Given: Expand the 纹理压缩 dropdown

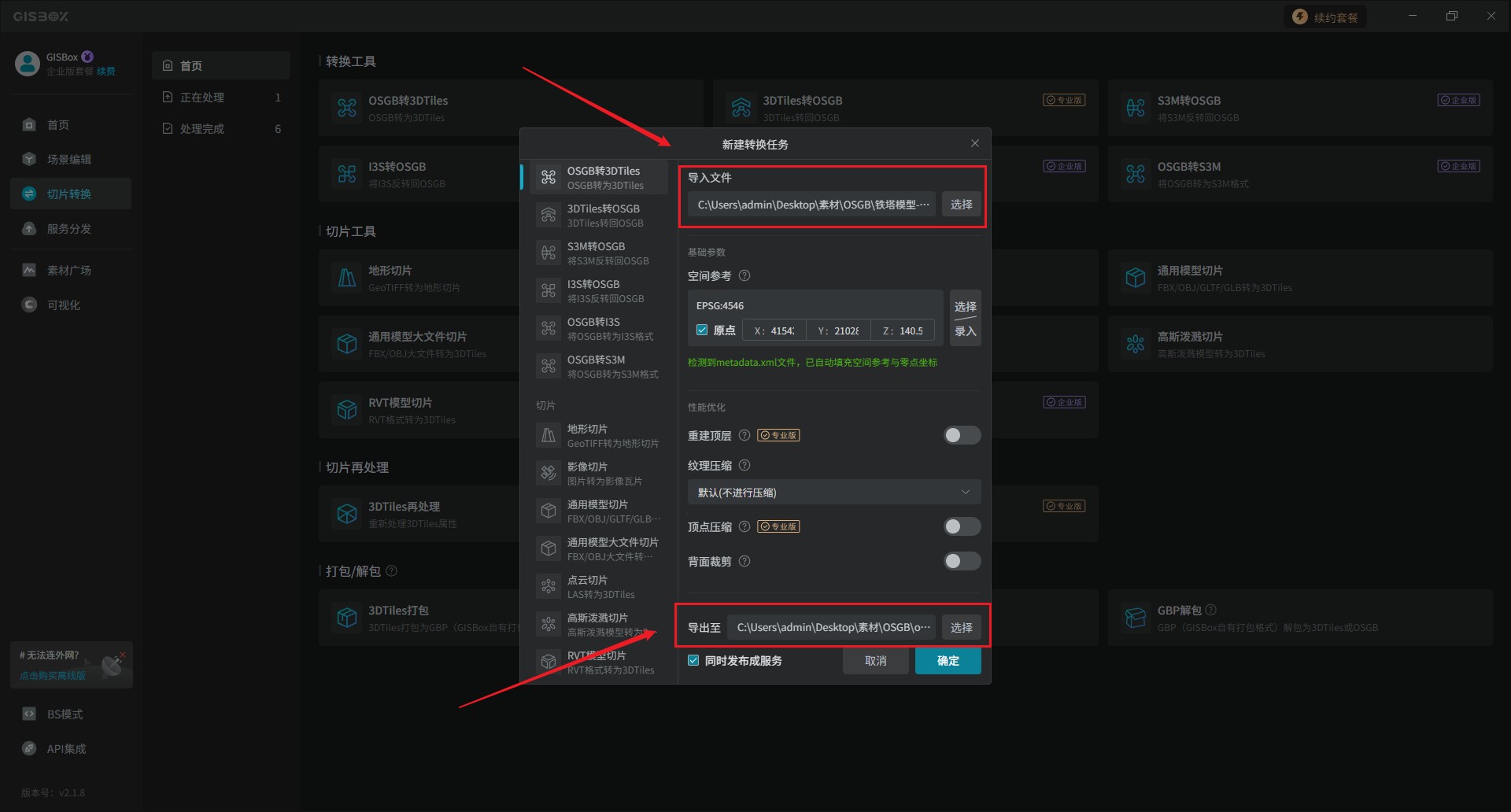Looking at the screenshot, I should pos(833,493).
